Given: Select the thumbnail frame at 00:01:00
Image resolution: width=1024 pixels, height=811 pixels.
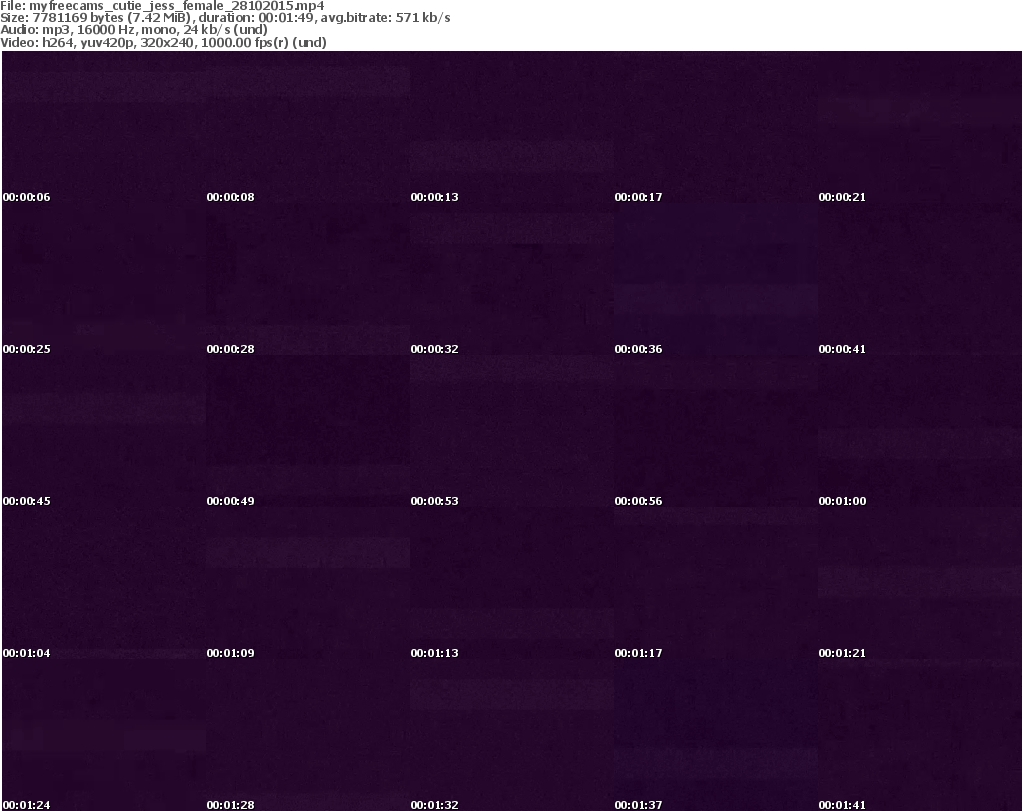Looking at the screenshot, I should click(920, 432).
